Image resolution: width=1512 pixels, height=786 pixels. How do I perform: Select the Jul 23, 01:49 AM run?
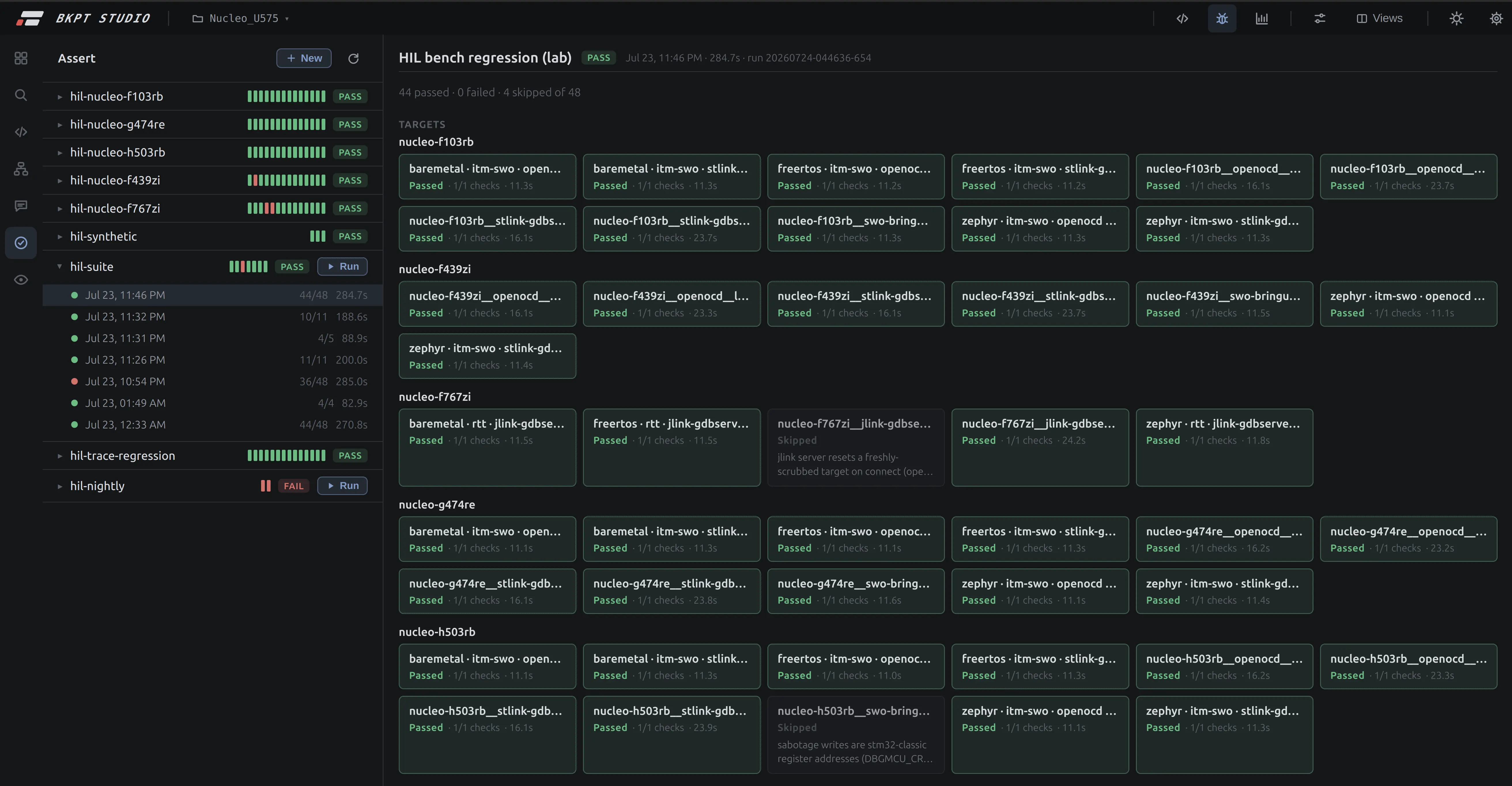[212, 403]
